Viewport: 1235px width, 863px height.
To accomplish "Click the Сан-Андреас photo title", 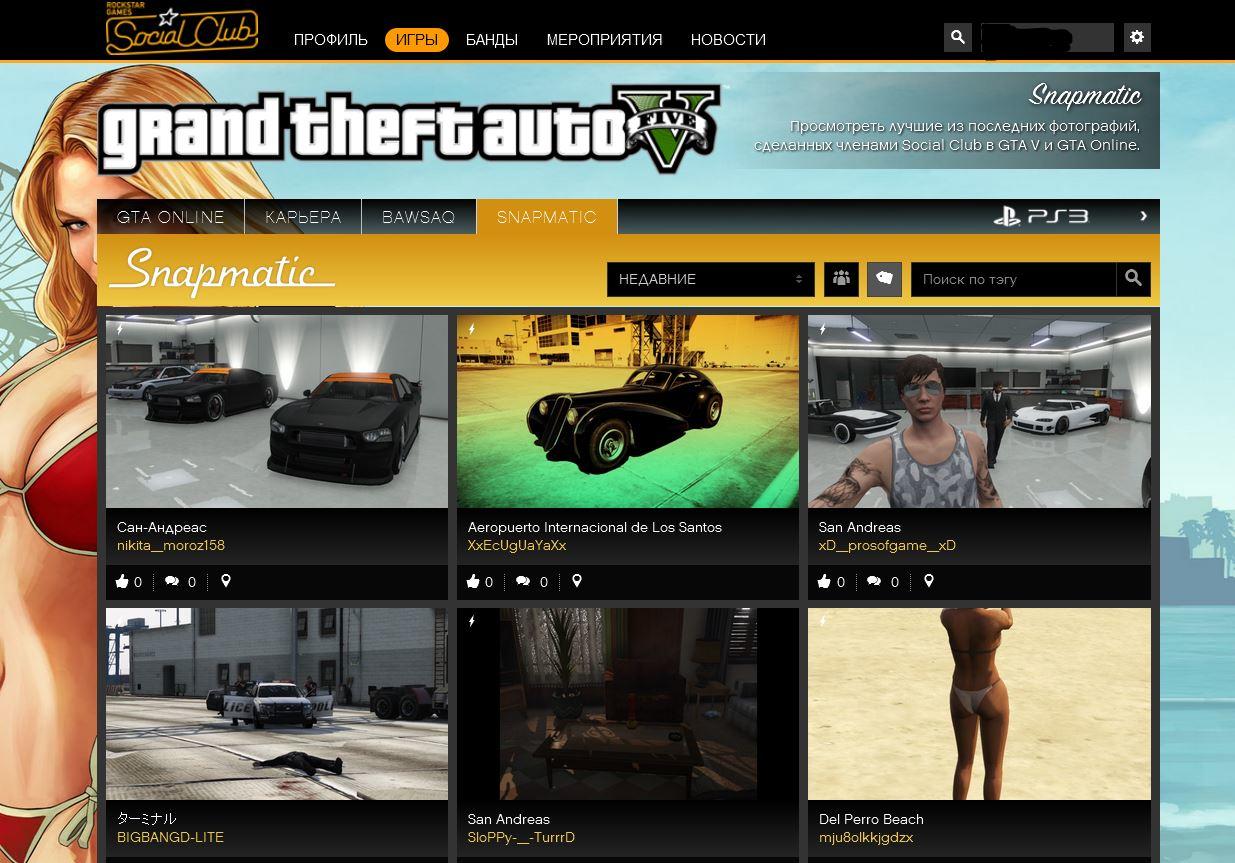I will 162,527.
